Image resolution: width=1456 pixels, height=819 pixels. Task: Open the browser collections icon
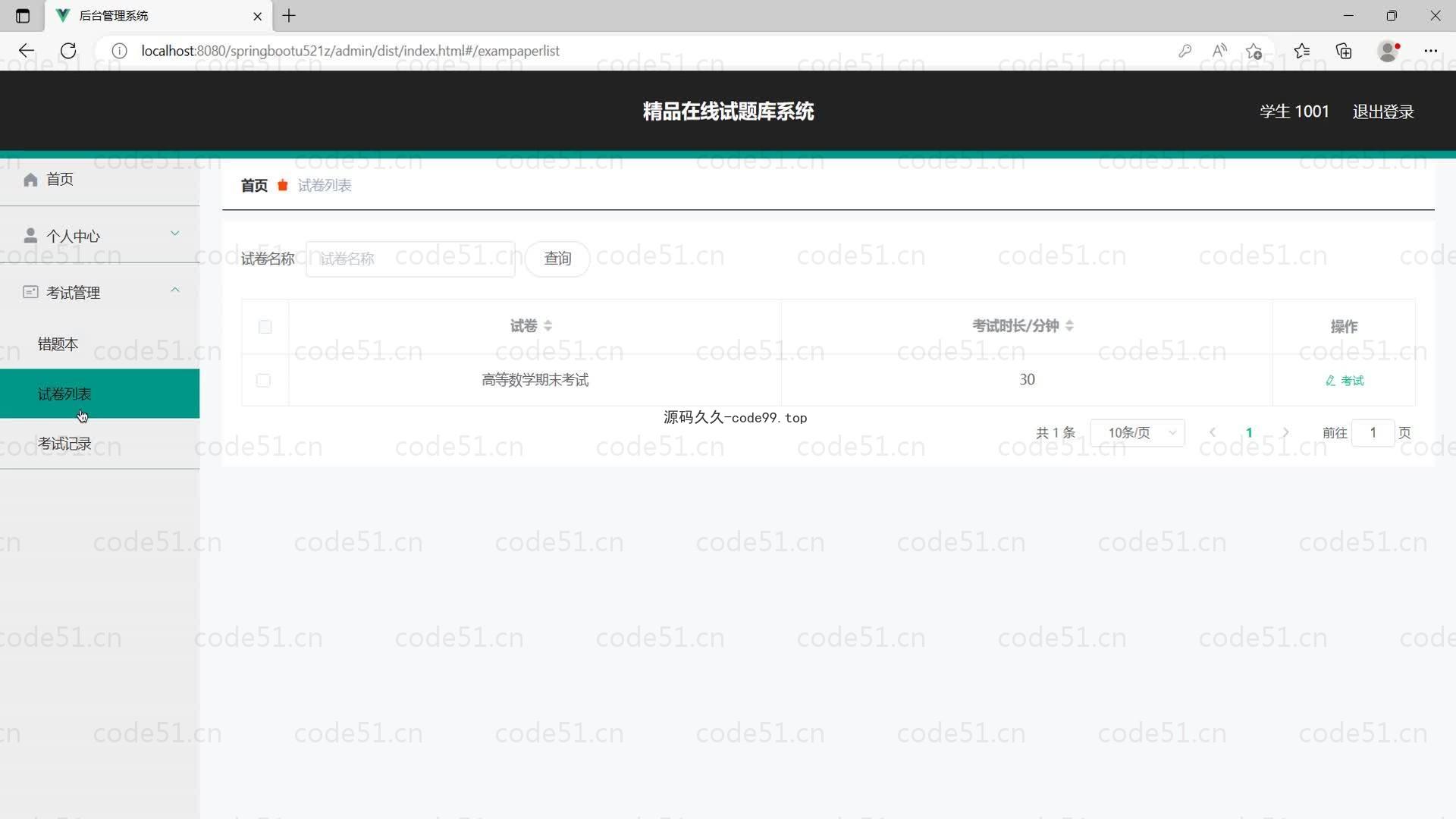[x=1344, y=51]
